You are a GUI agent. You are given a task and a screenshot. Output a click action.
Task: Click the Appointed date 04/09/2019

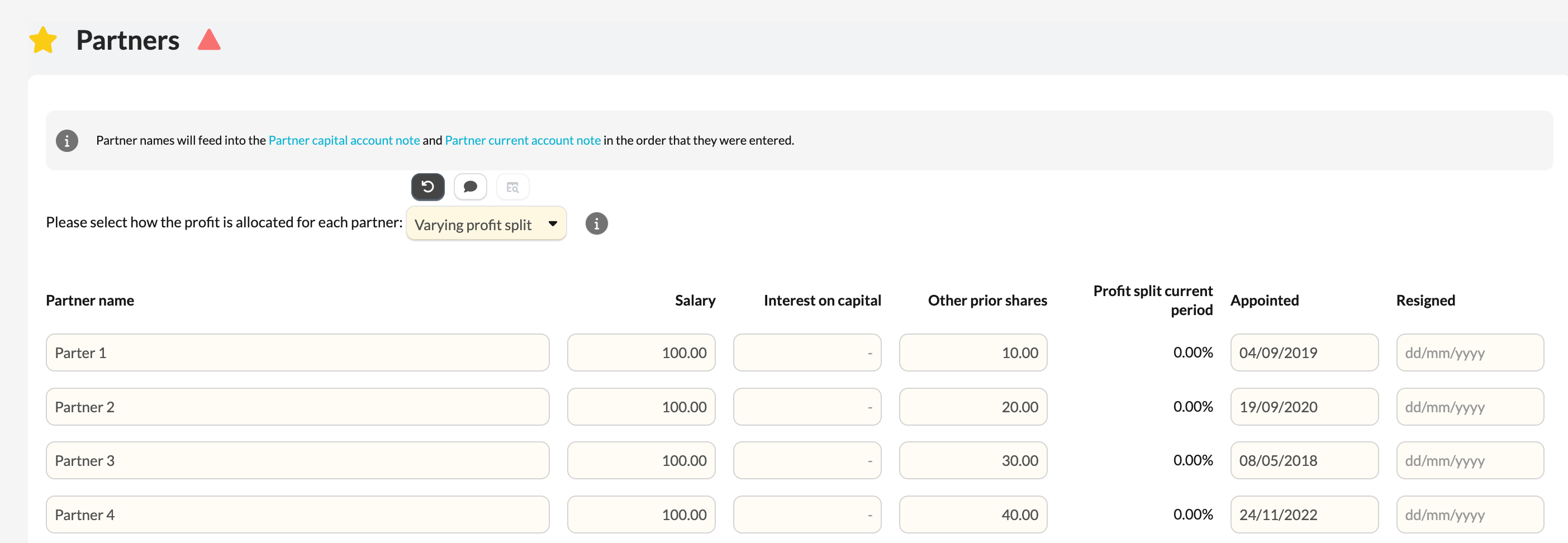pos(1304,353)
